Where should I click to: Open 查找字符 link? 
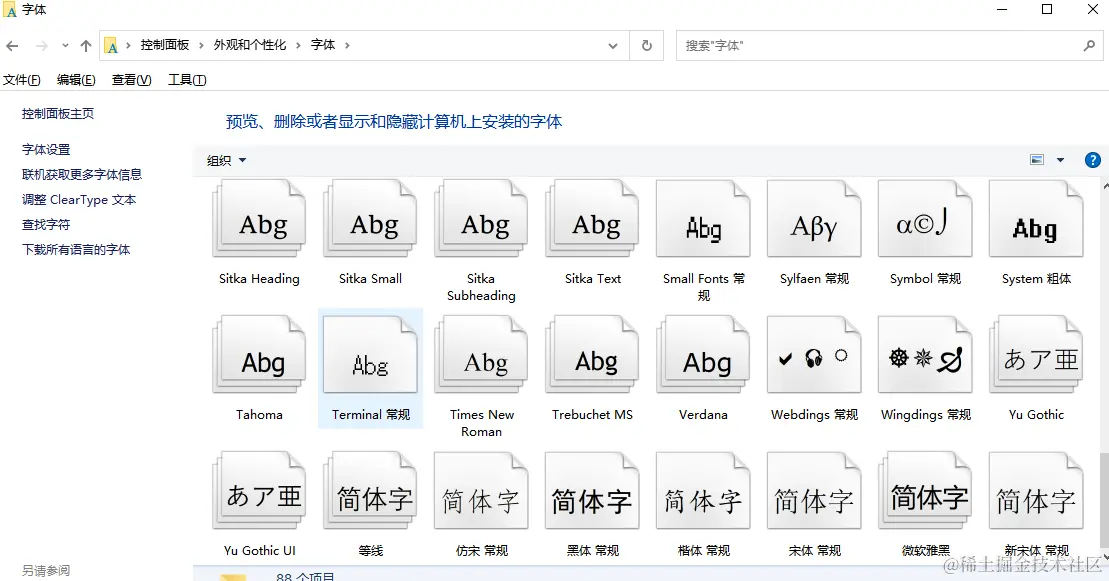(46, 225)
